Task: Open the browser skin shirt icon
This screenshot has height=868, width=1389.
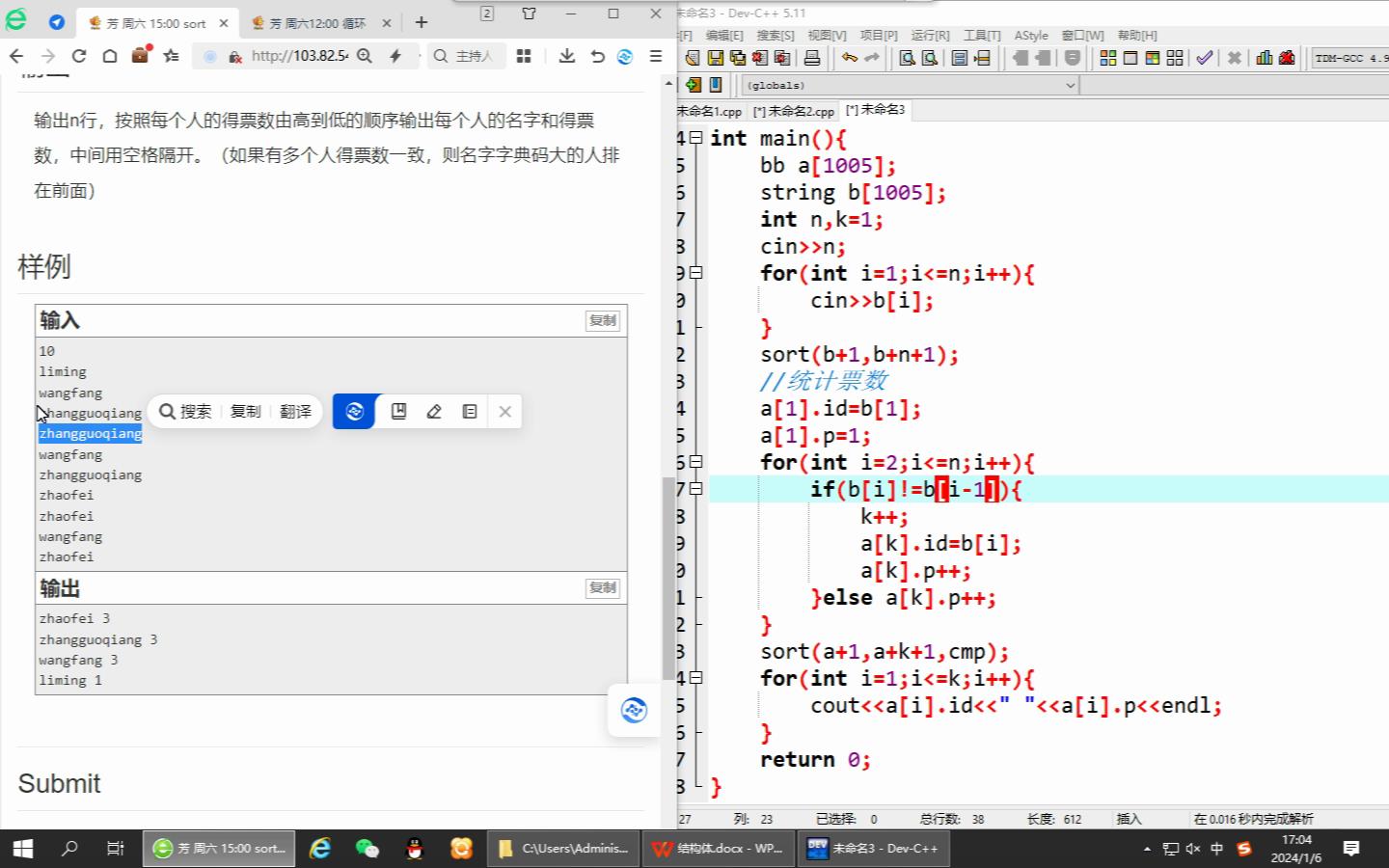Action: 529,14
